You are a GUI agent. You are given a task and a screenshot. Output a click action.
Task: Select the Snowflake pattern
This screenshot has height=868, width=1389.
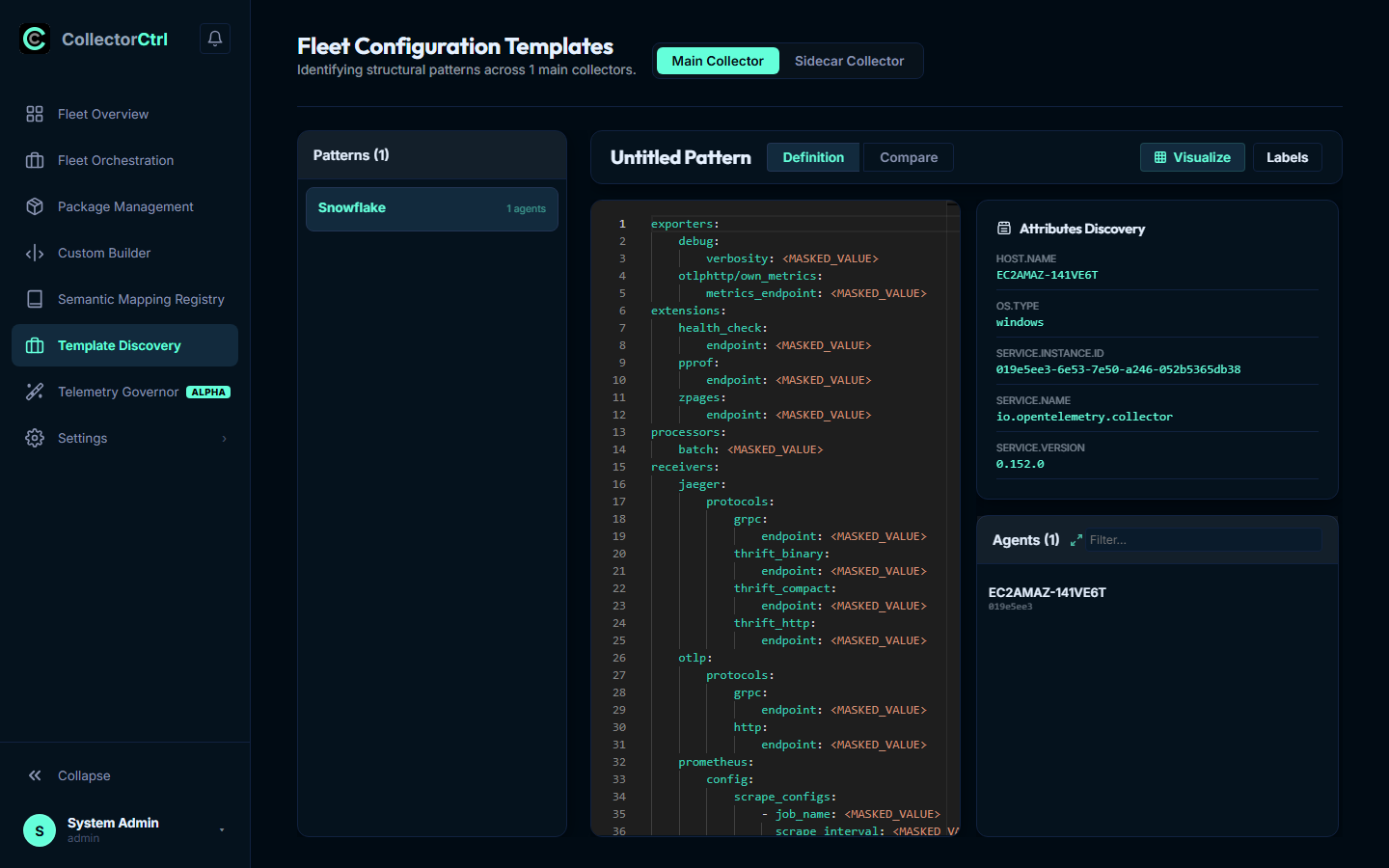pyautogui.click(x=432, y=208)
